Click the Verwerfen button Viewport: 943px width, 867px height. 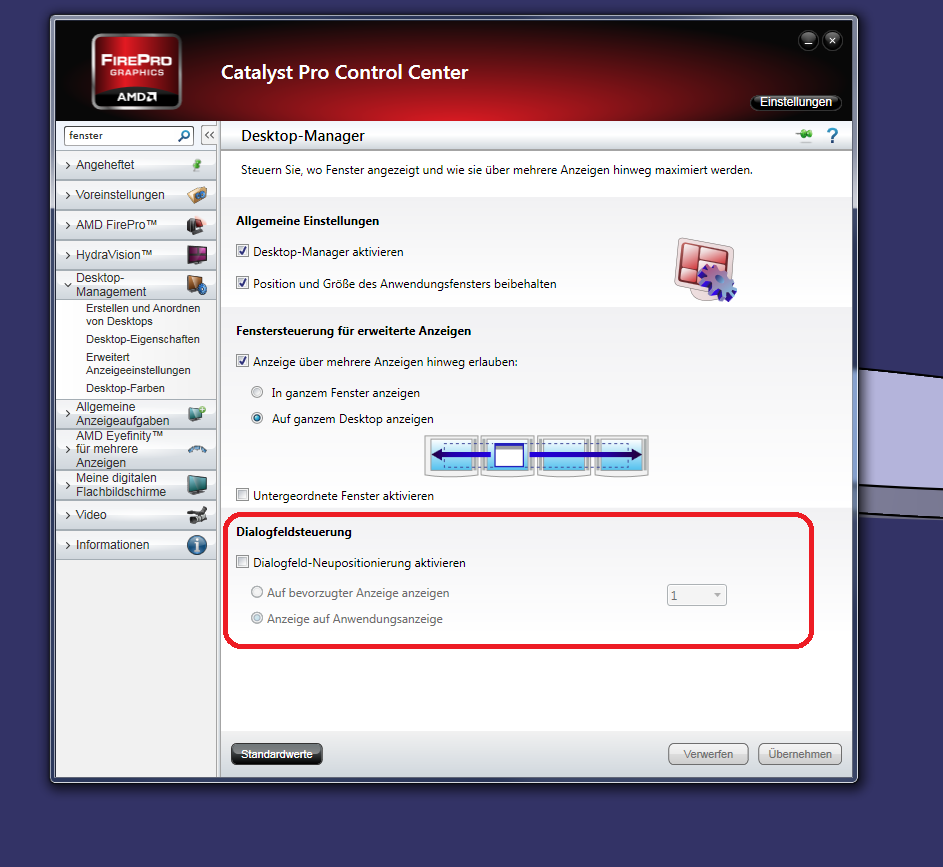coord(708,754)
